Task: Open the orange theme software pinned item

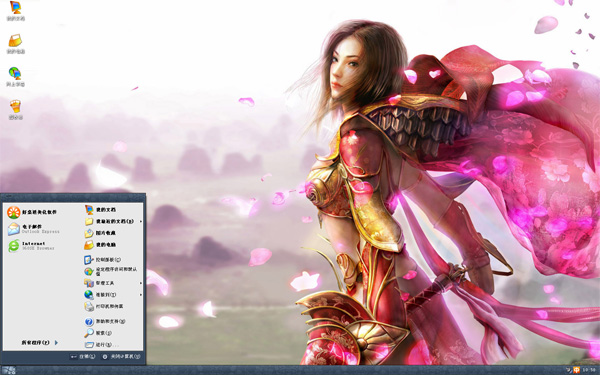Action: coord(32,212)
